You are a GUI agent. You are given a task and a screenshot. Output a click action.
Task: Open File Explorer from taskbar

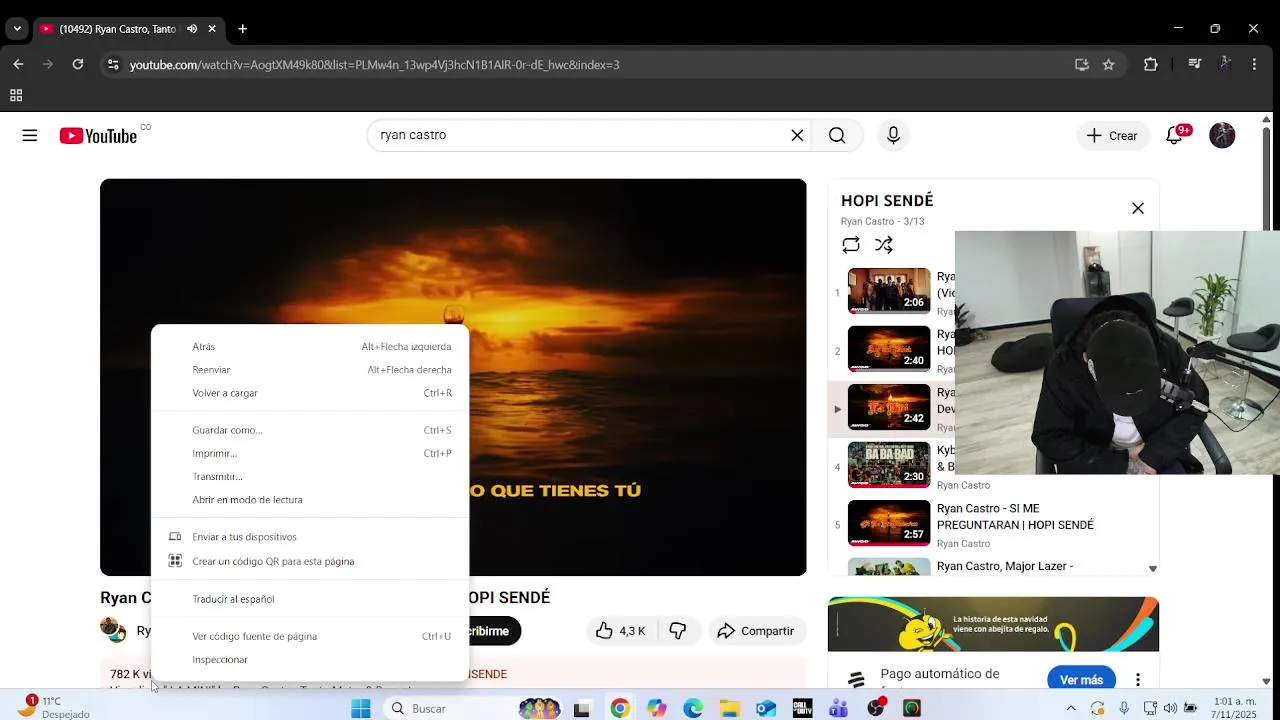pyautogui.click(x=730, y=708)
